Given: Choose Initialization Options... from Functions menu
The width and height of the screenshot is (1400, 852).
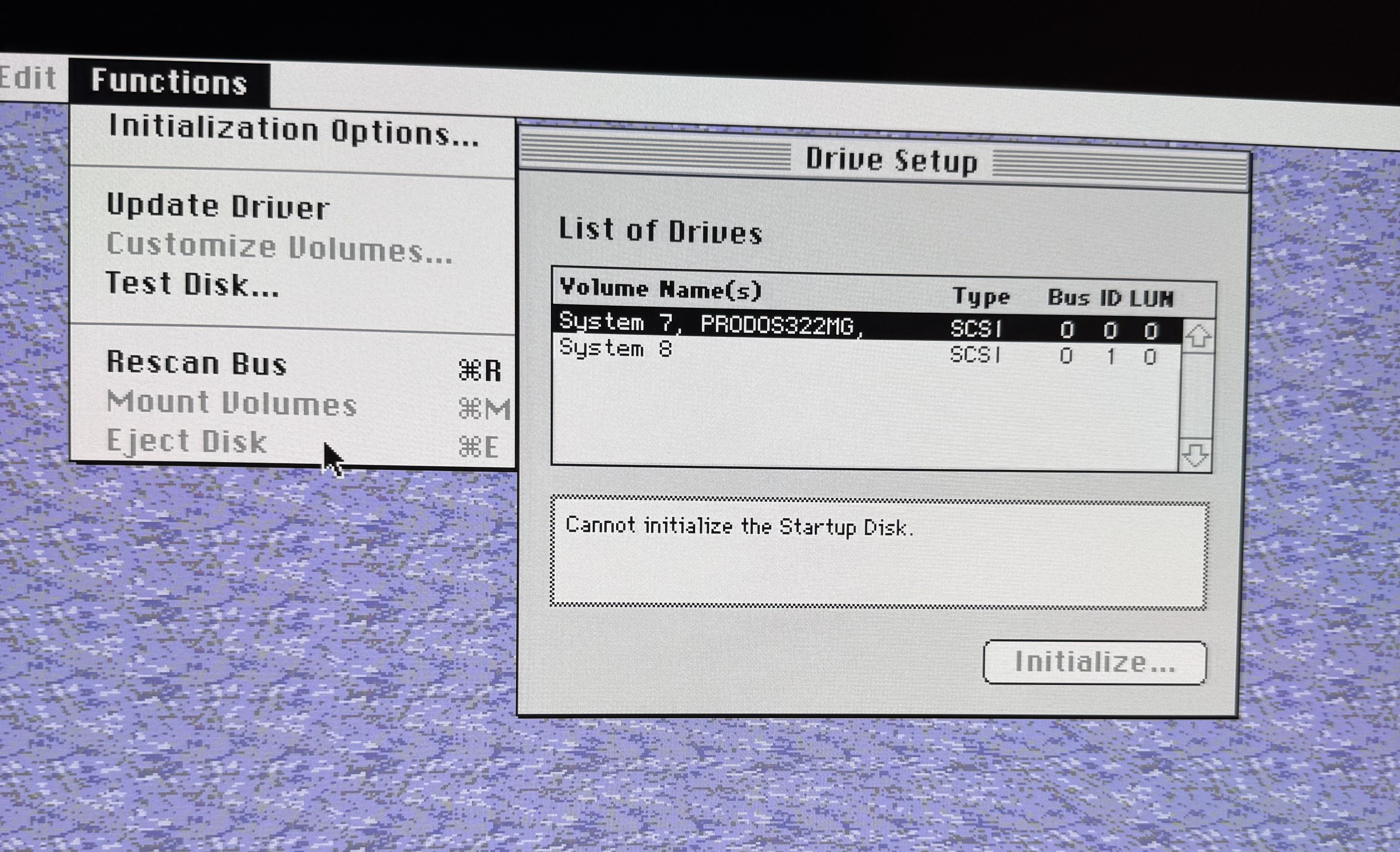Looking at the screenshot, I should pyautogui.click(x=294, y=131).
